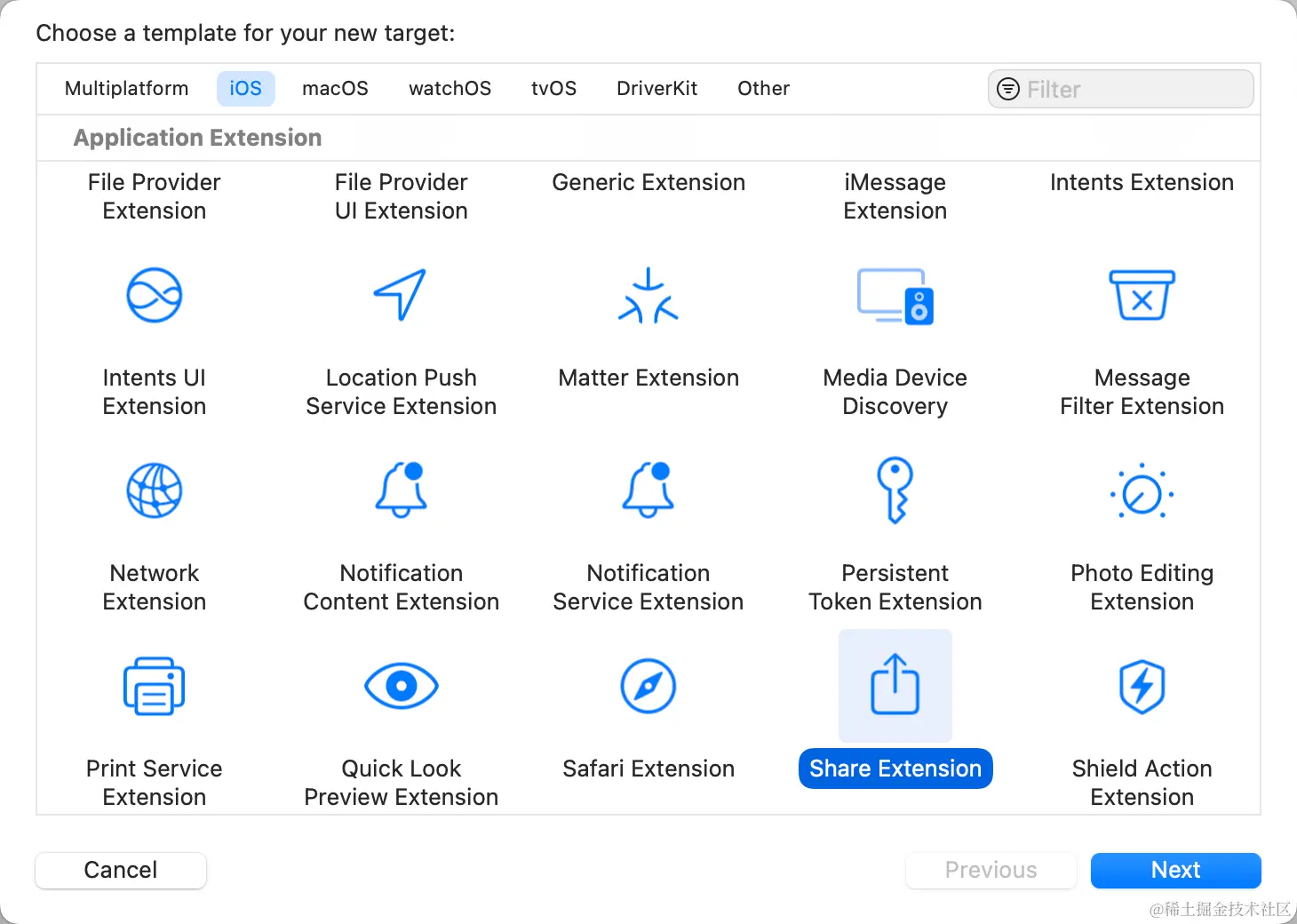Click the "Application Extension" section header
Viewport: 1297px width, 924px height.
(197, 138)
